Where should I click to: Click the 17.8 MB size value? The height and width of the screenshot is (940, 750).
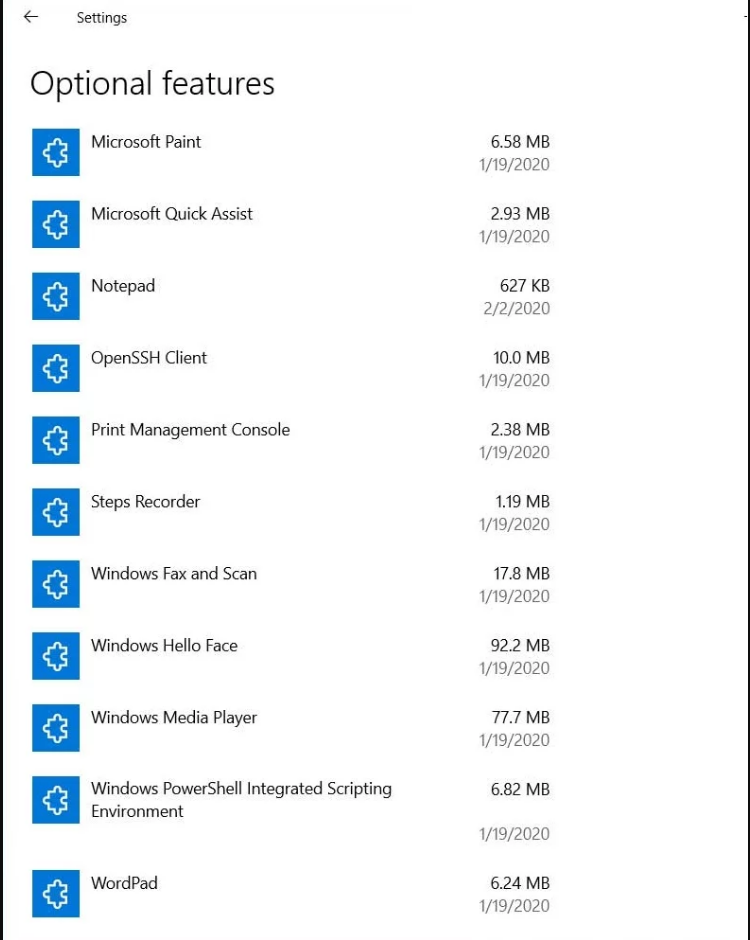[521, 574]
